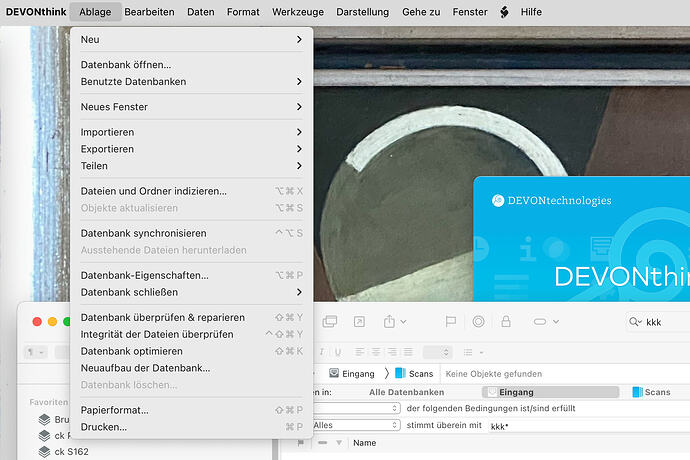This screenshot has height=460, width=690.
Task: Align text left in format bar
Action: click(x=360, y=352)
